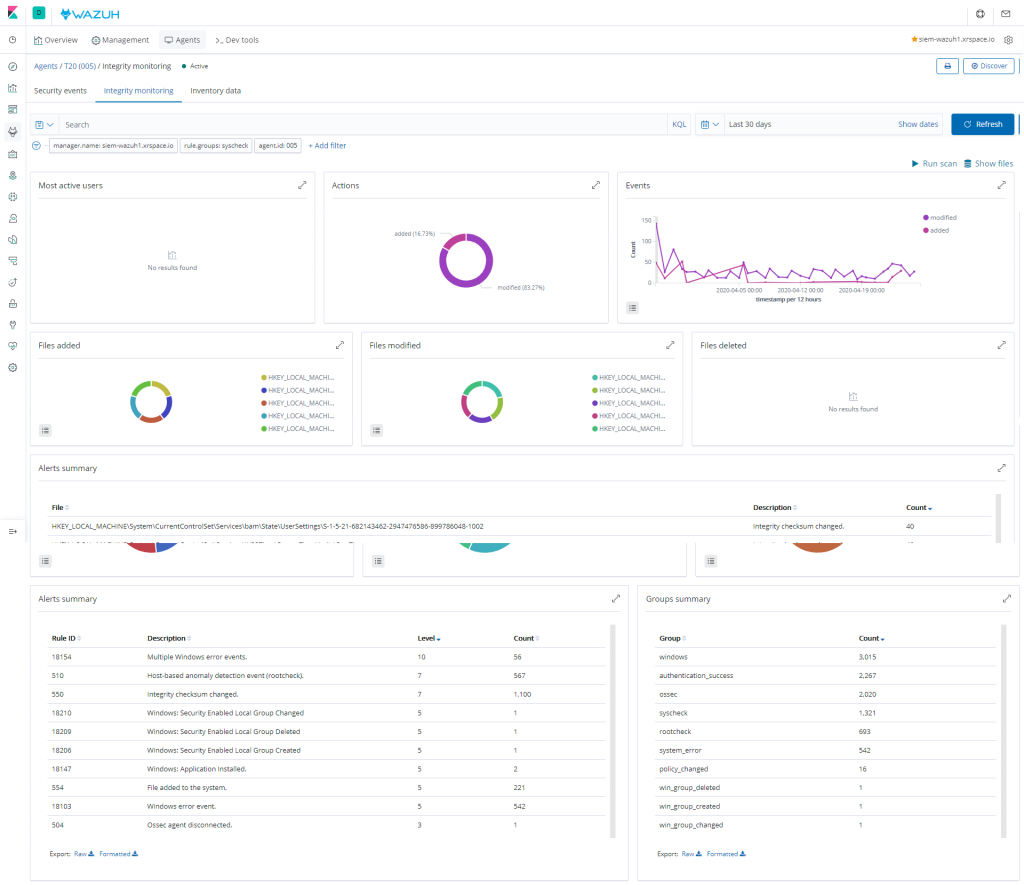Click the Last 30 days time range
1024x885 pixels.
pyautogui.click(x=750, y=124)
